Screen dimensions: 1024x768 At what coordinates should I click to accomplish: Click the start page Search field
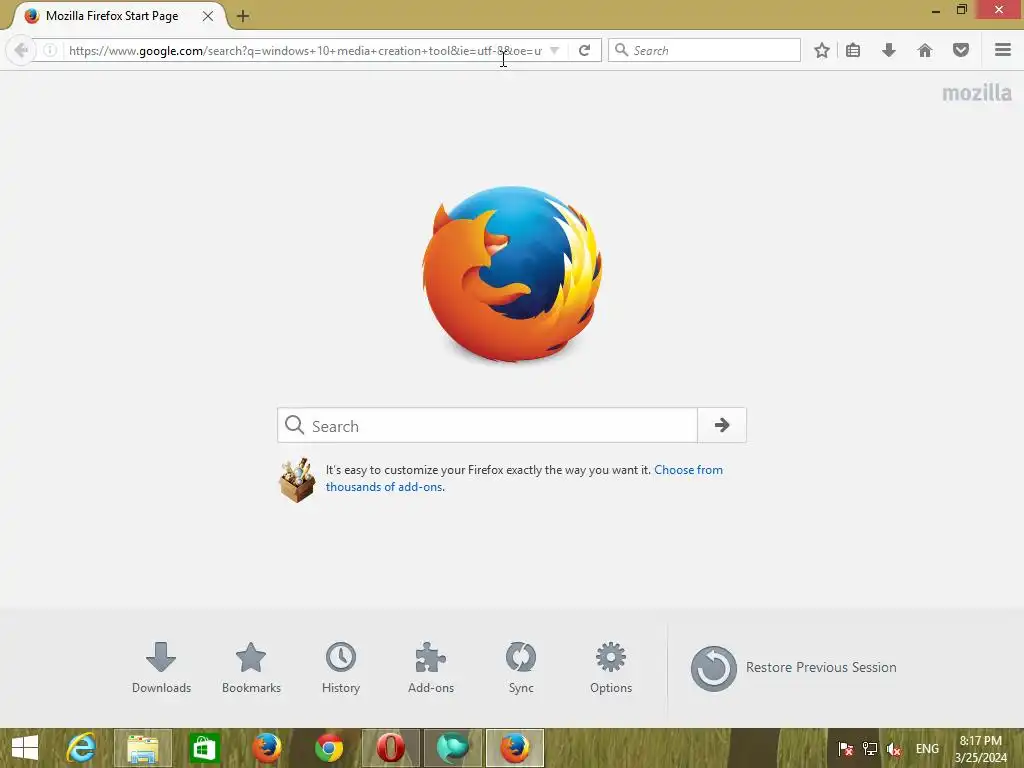(488, 425)
